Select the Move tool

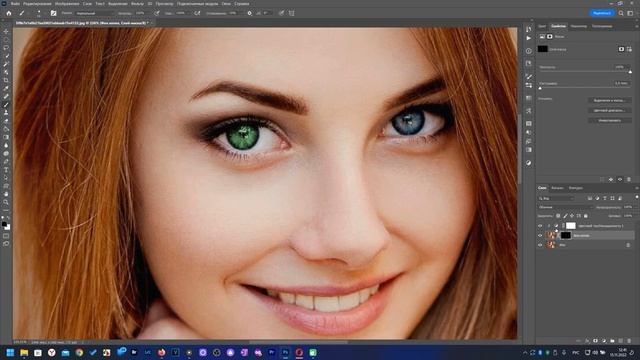(6, 31)
